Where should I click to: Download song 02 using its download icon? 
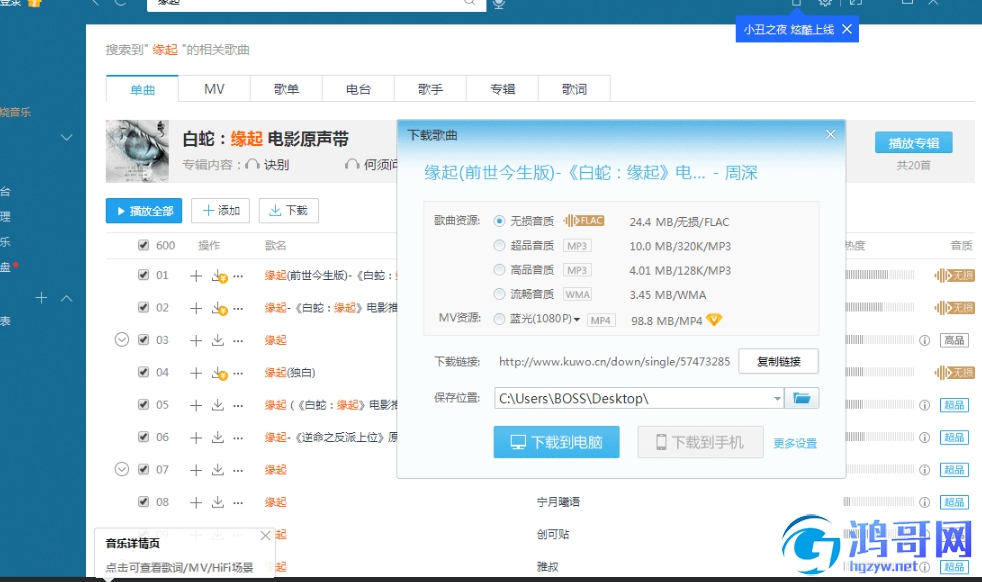[x=219, y=308]
